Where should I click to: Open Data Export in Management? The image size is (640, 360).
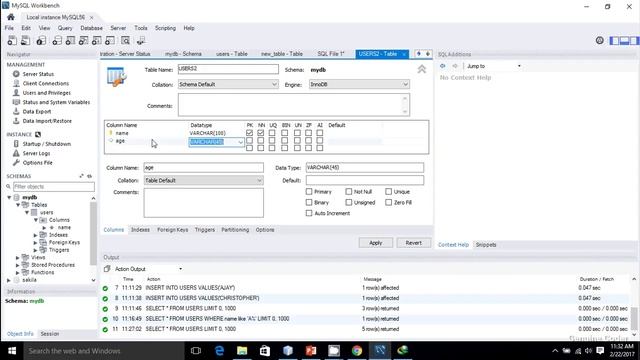coord(37,112)
